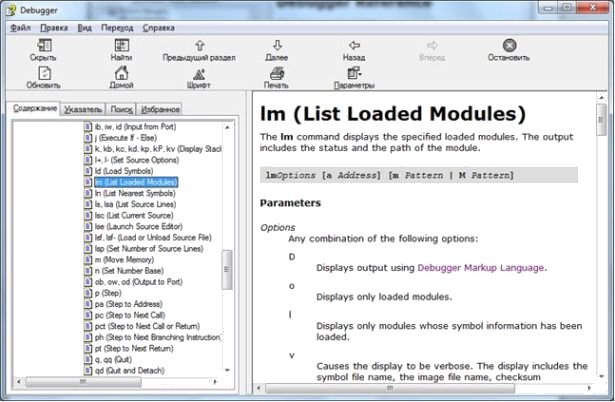Open font settings via Шрифт icon
This screenshot has width=615, height=402.
coord(199,74)
